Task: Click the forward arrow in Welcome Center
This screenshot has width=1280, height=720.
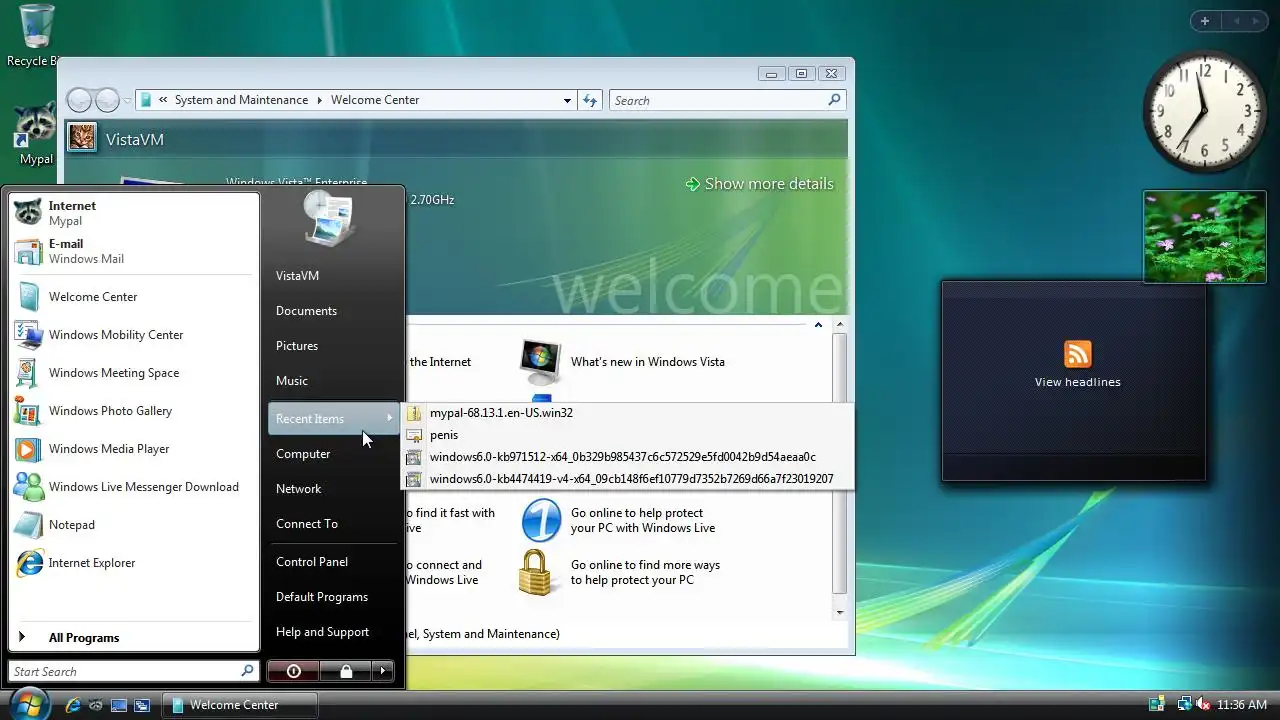Action: point(107,100)
